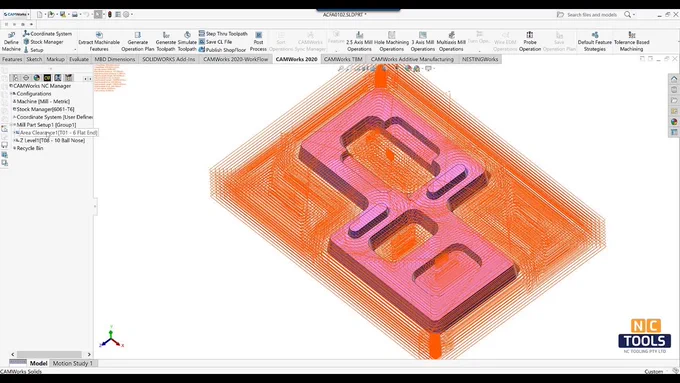Select Stock Manager[6061-T6] item

click(45, 109)
